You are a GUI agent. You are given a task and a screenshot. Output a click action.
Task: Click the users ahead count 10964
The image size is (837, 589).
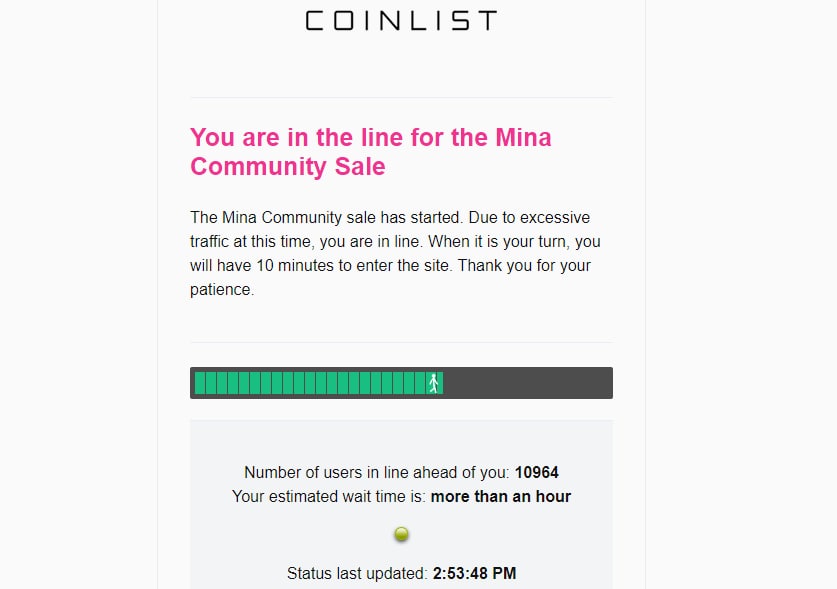coord(536,473)
